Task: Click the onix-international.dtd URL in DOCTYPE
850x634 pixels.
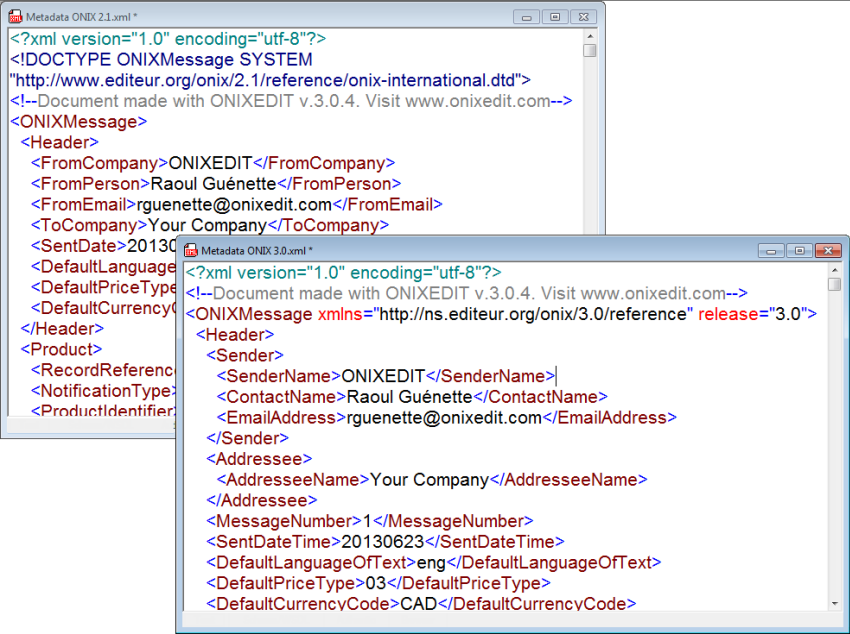Action: tap(268, 80)
